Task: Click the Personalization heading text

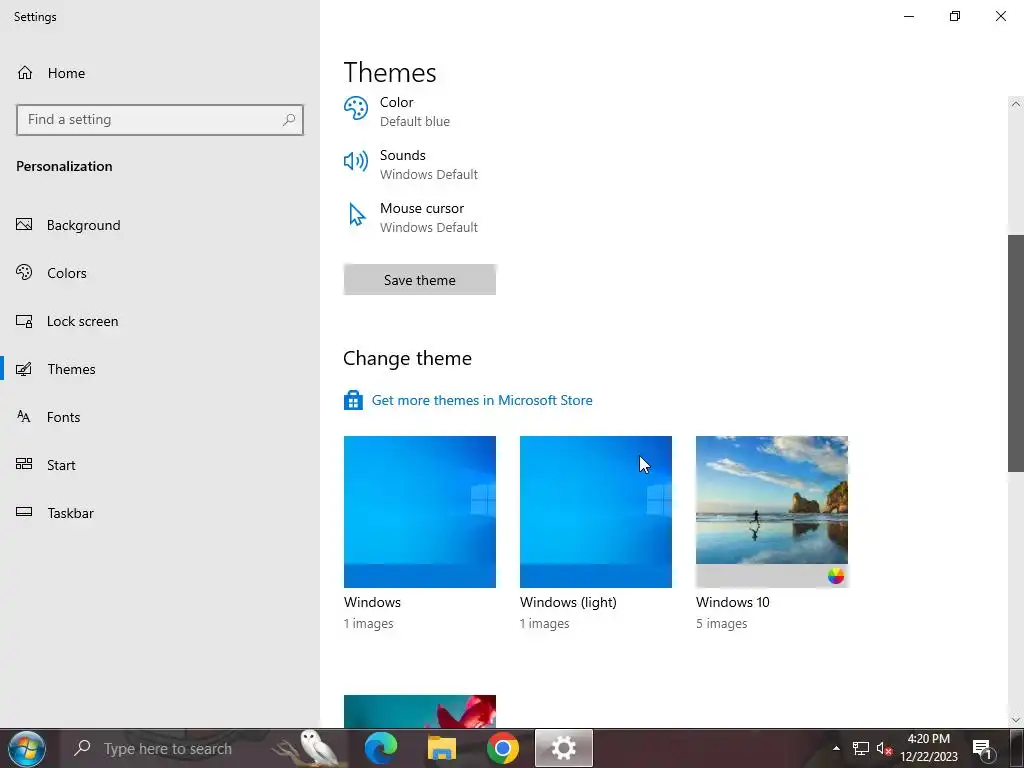Action: pyautogui.click(x=64, y=166)
